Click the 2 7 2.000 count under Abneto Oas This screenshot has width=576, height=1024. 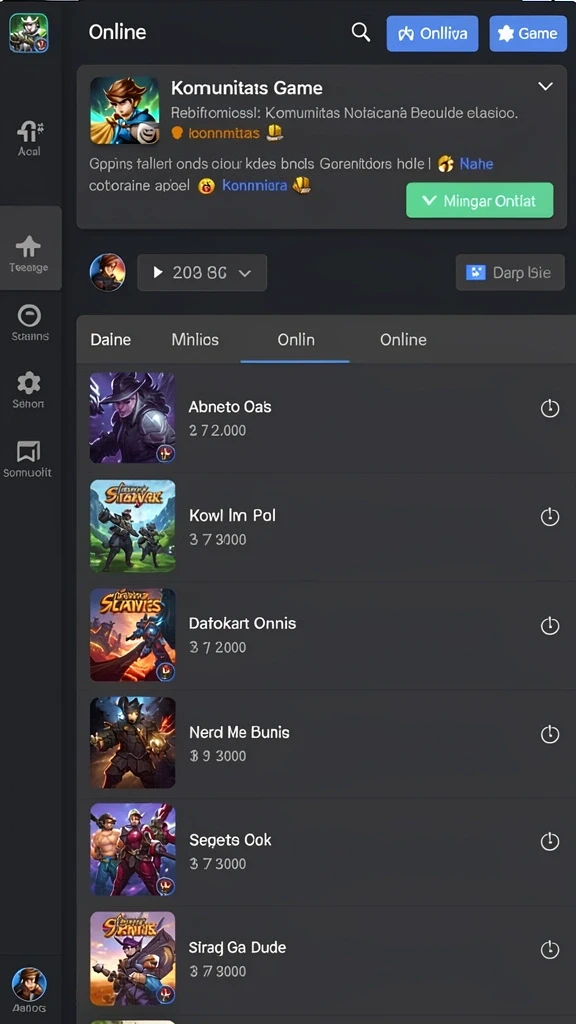pos(217,430)
